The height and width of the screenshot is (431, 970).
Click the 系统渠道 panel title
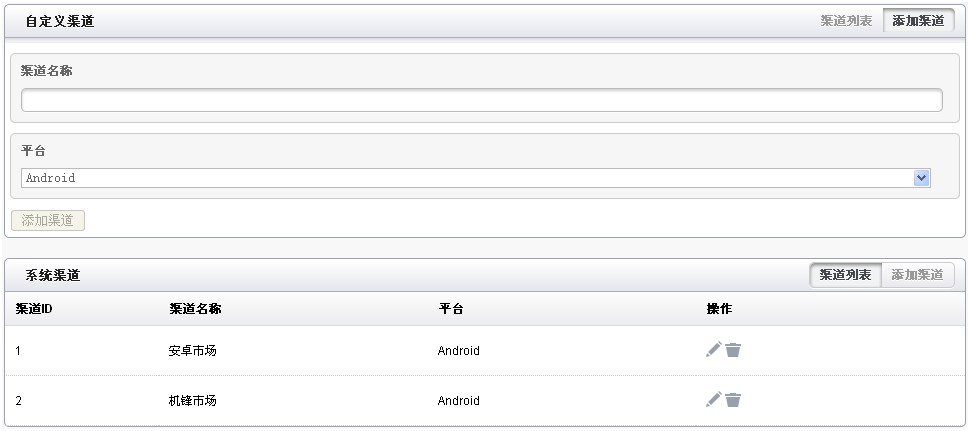(x=53, y=276)
